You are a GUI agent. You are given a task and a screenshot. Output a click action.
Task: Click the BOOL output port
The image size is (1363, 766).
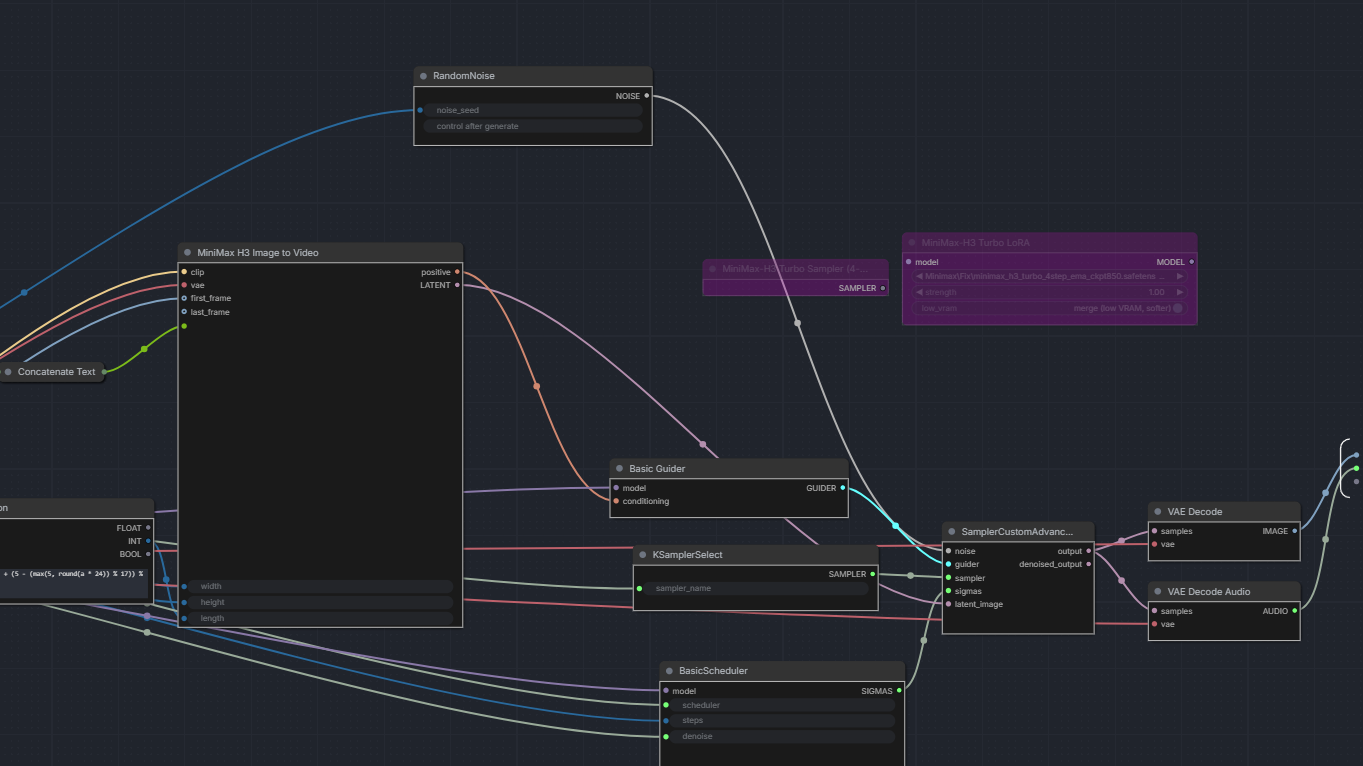tap(149, 554)
